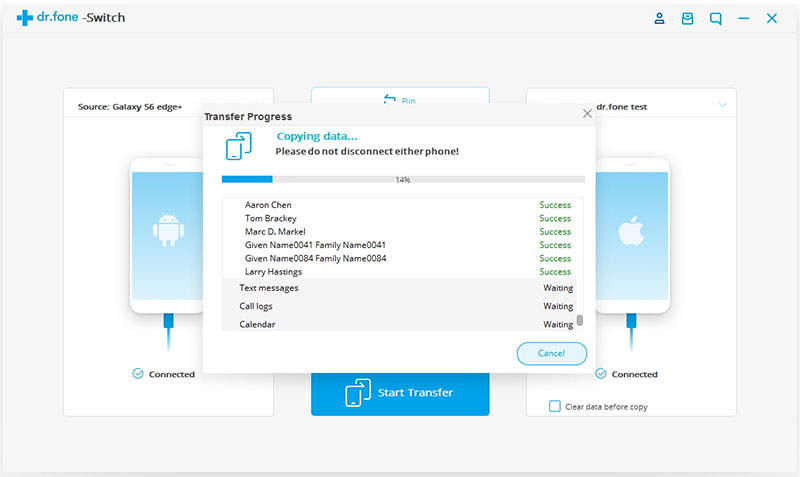Cancel the data transfer
Screen dimensions: 800x477
(x=552, y=353)
